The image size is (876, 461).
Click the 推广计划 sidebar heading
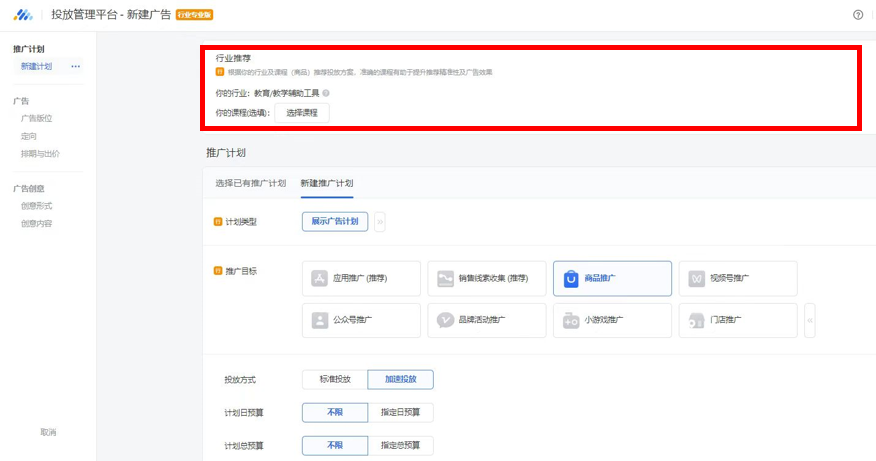pos(28,49)
